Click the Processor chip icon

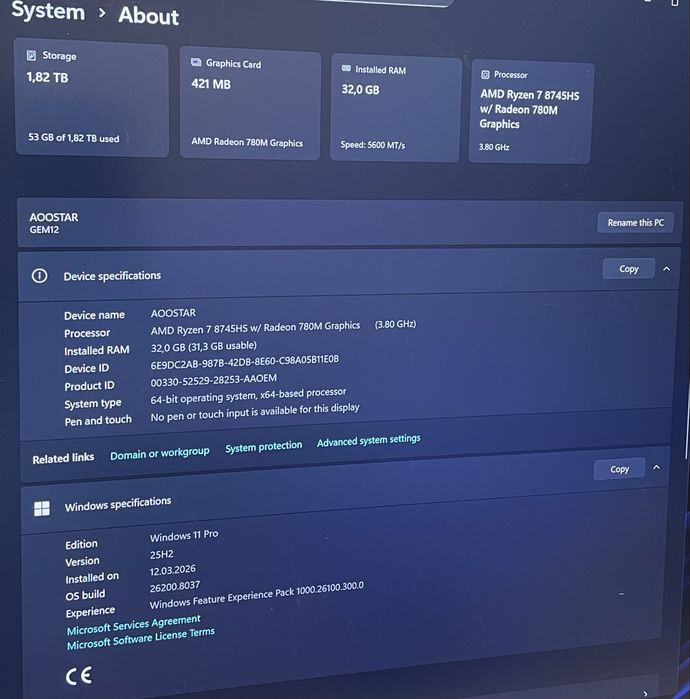pyautogui.click(x=485, y=74)
